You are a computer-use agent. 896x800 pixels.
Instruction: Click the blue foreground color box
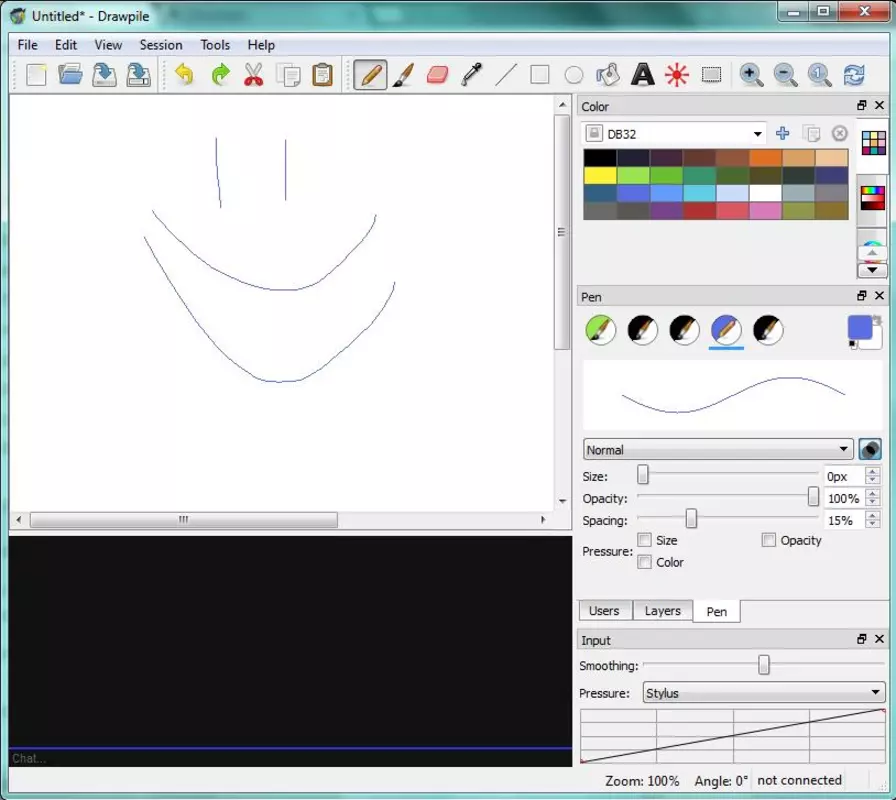[x=859, y=328]
